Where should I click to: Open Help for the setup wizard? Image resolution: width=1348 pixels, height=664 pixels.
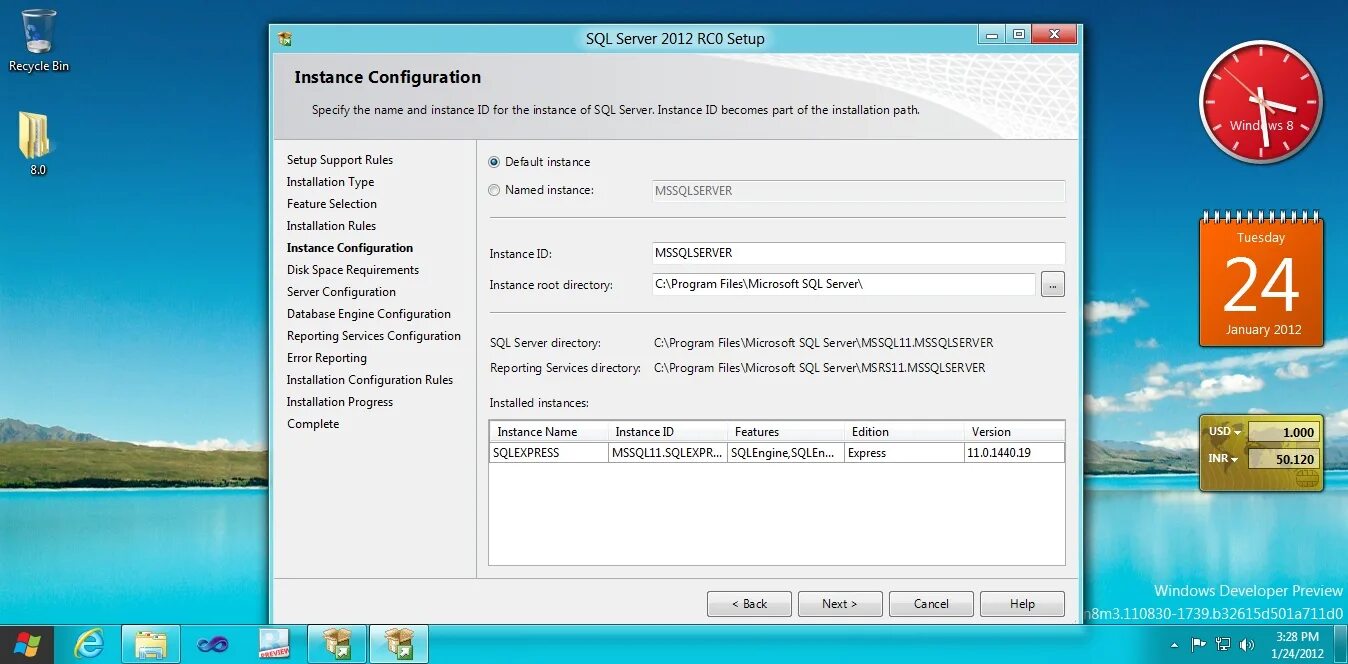(1022, 604)
